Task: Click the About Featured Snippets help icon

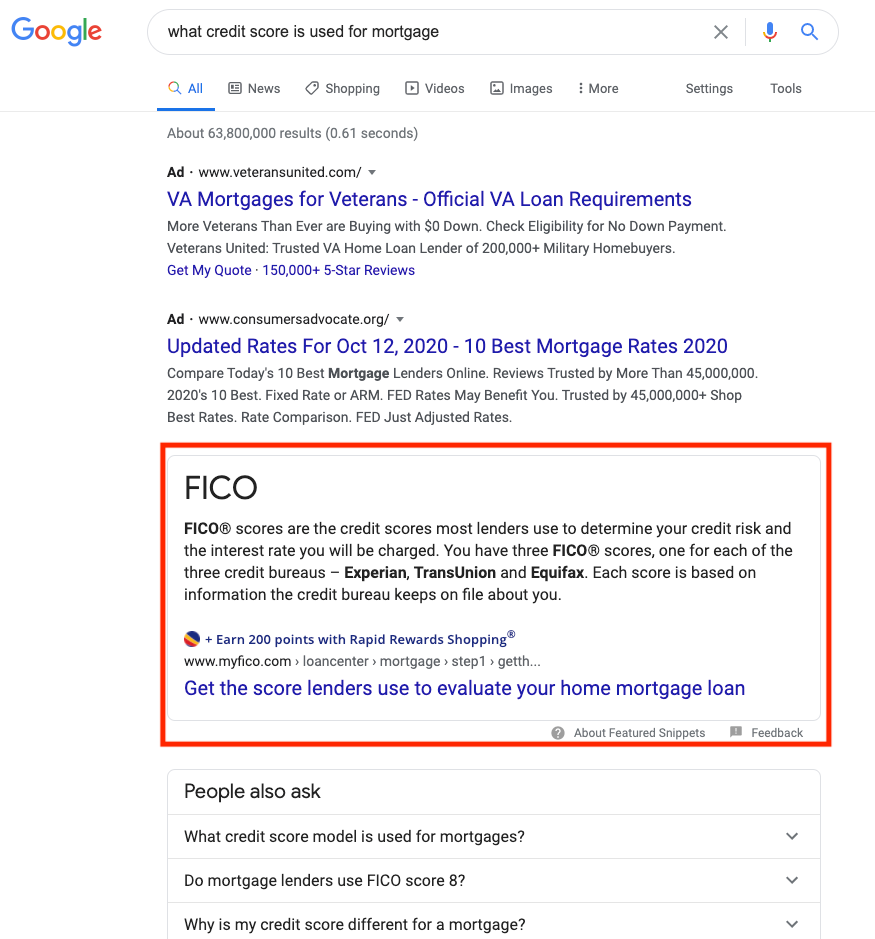Action: coord(558,733)
